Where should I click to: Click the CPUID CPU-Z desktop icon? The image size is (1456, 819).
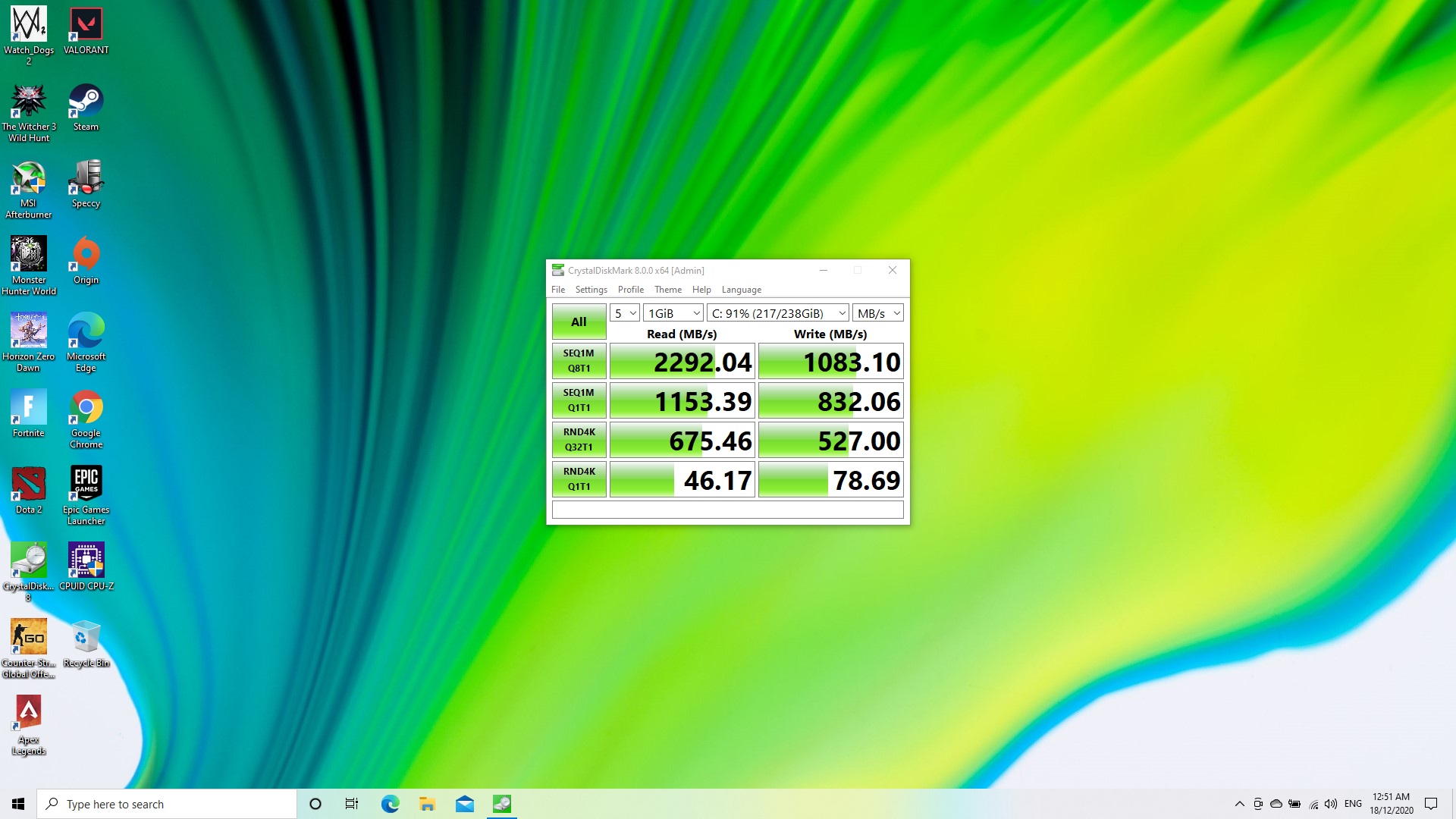(x=86, y=566)
